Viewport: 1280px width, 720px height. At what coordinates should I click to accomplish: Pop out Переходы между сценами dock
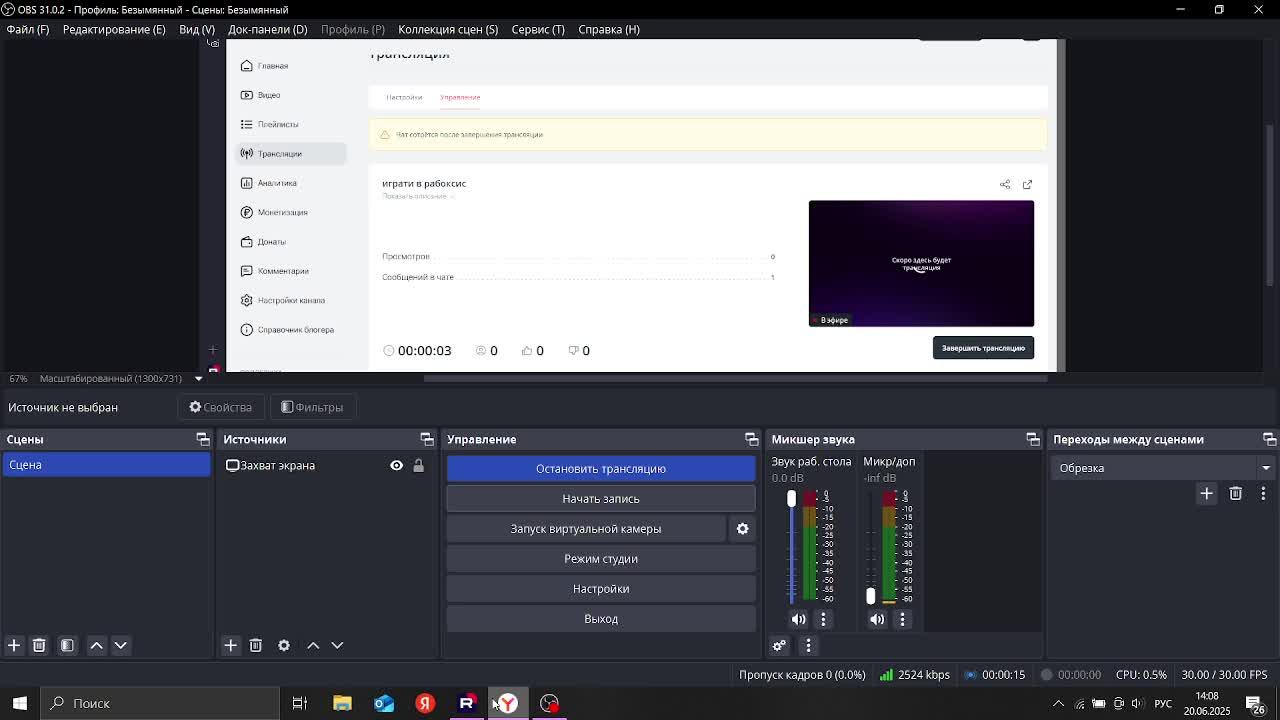coord(1269,440)
